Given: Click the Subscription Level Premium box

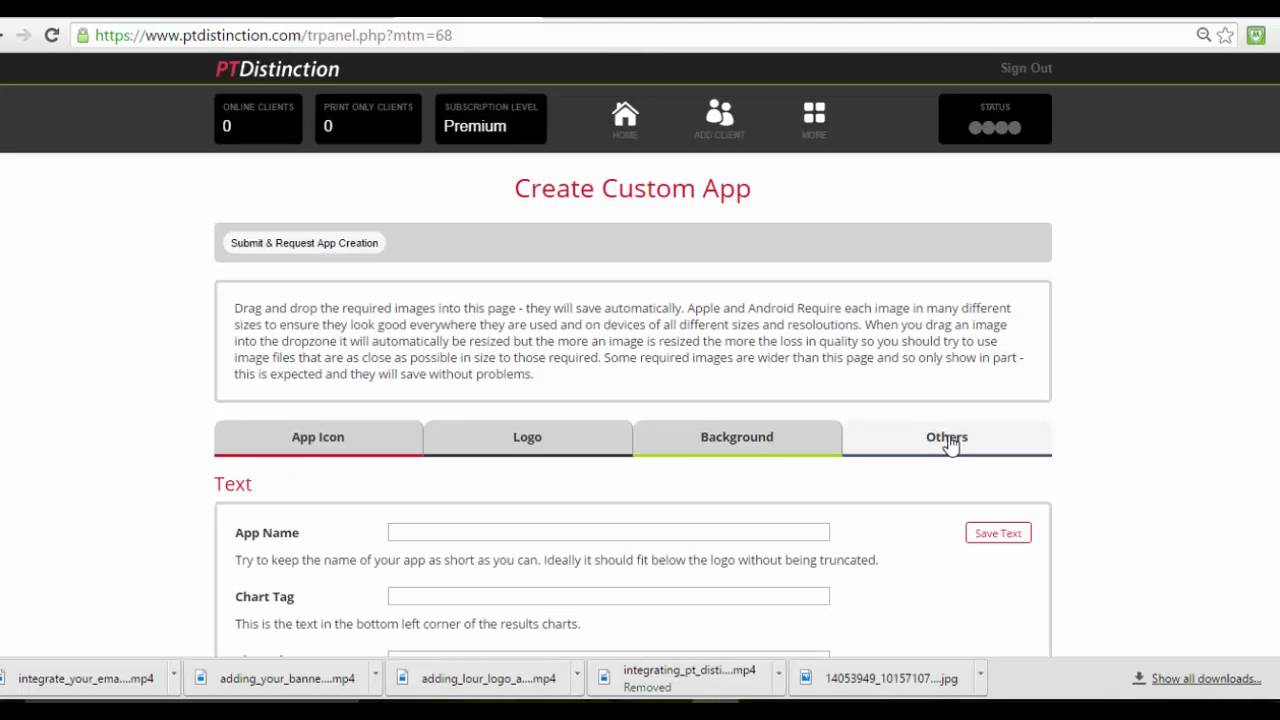Looking at the screenshot, I should pos(491,119).
